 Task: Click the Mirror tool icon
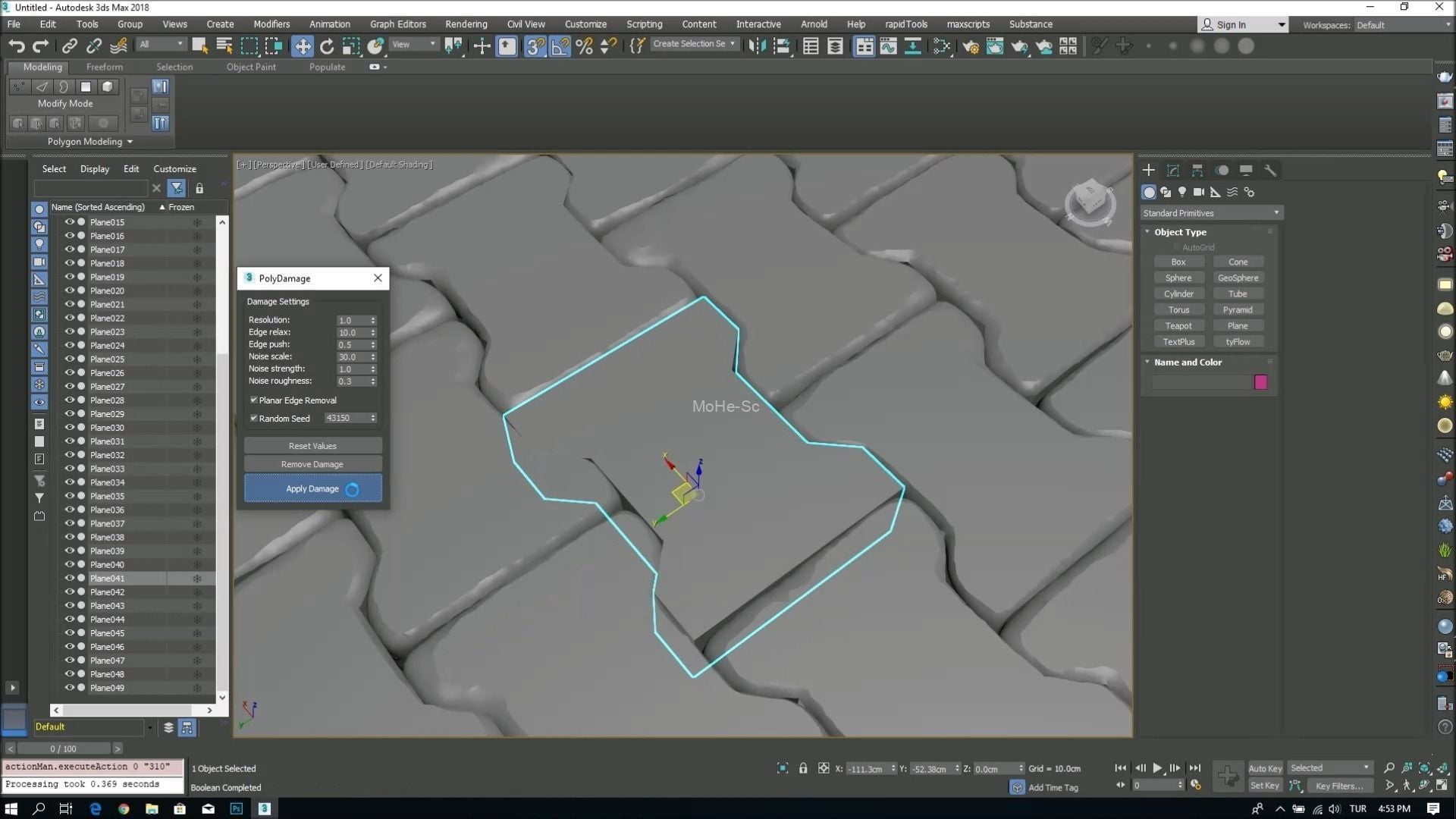757,46
